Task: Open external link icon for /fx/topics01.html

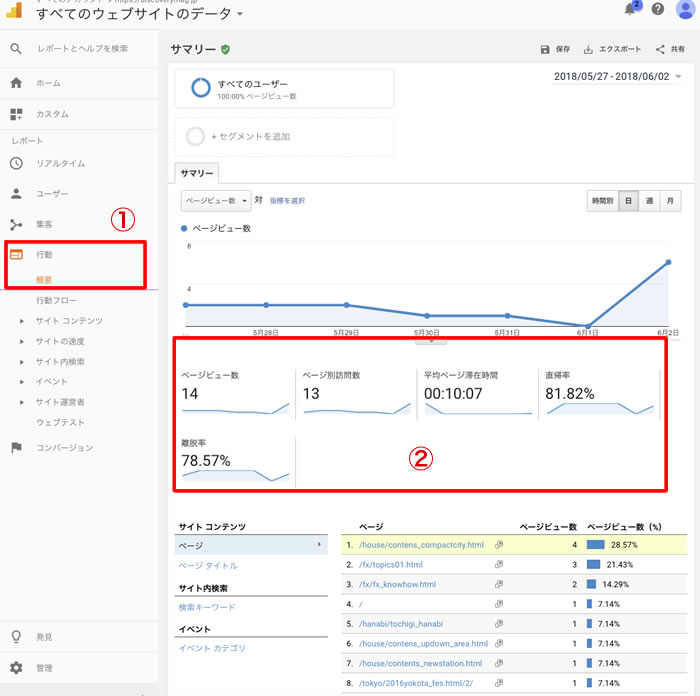Action: (x=498, y=565)
